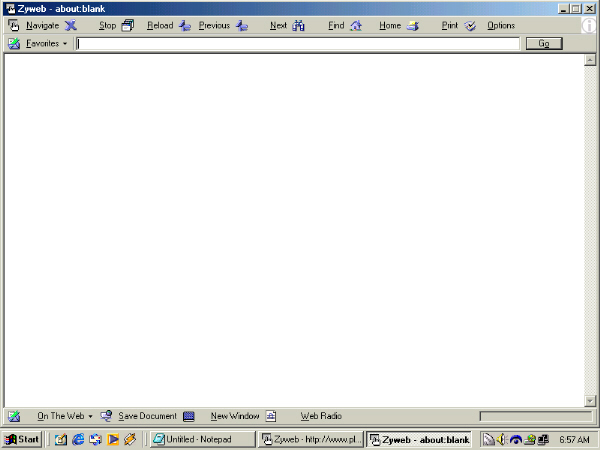The height and width of the screenshot is (450, 600).
Task: Open the volume speaker tray icon
Action: click(x=502, y=440)
